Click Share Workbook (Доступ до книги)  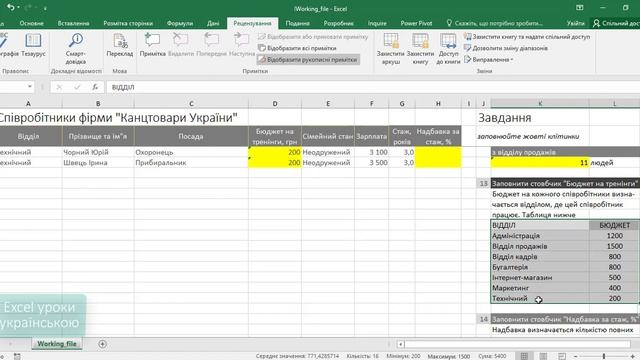point(448,49)
